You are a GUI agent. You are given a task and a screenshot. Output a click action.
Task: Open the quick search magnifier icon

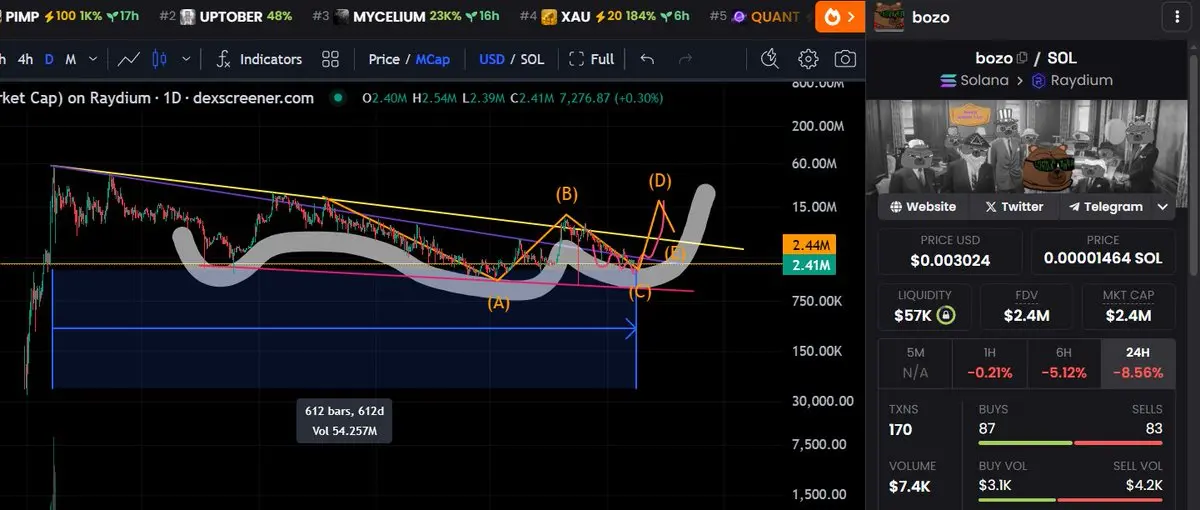click(769, 59)
